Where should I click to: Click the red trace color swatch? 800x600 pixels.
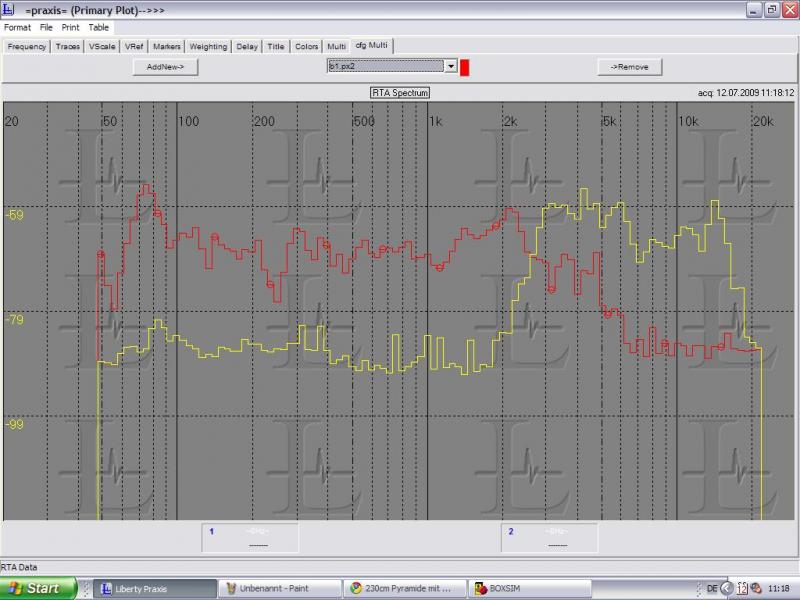coord(465,67)
